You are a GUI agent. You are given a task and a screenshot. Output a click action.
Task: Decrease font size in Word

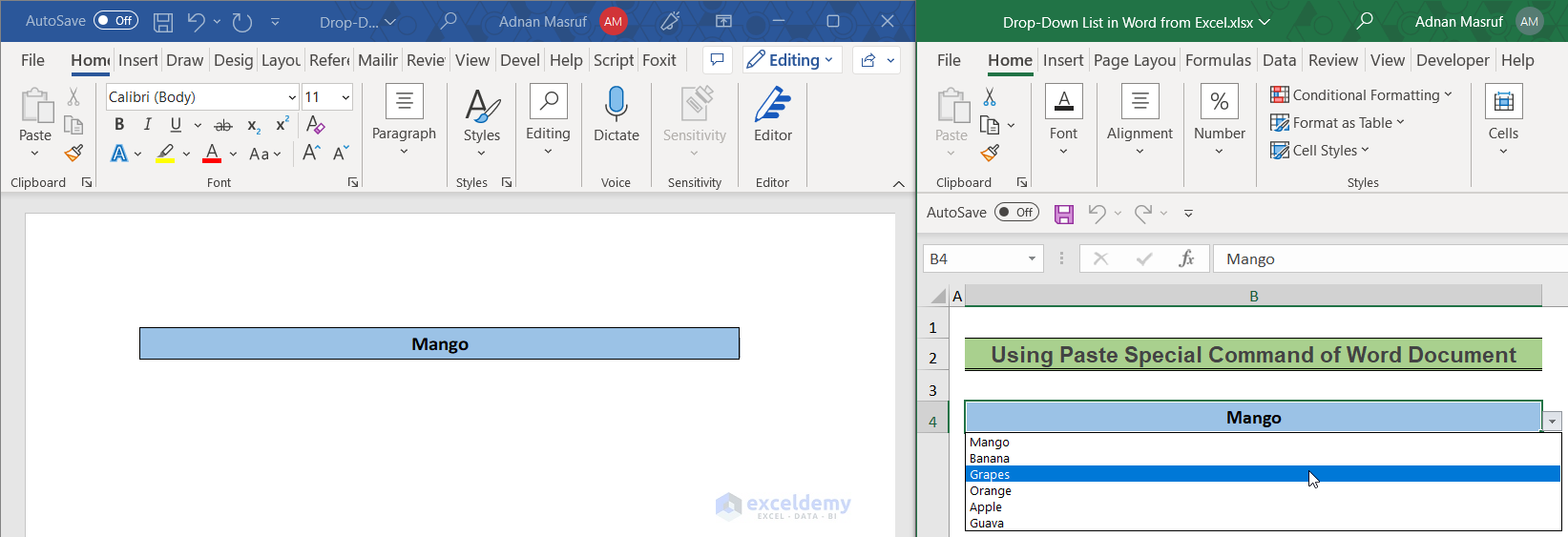(341, 153)
